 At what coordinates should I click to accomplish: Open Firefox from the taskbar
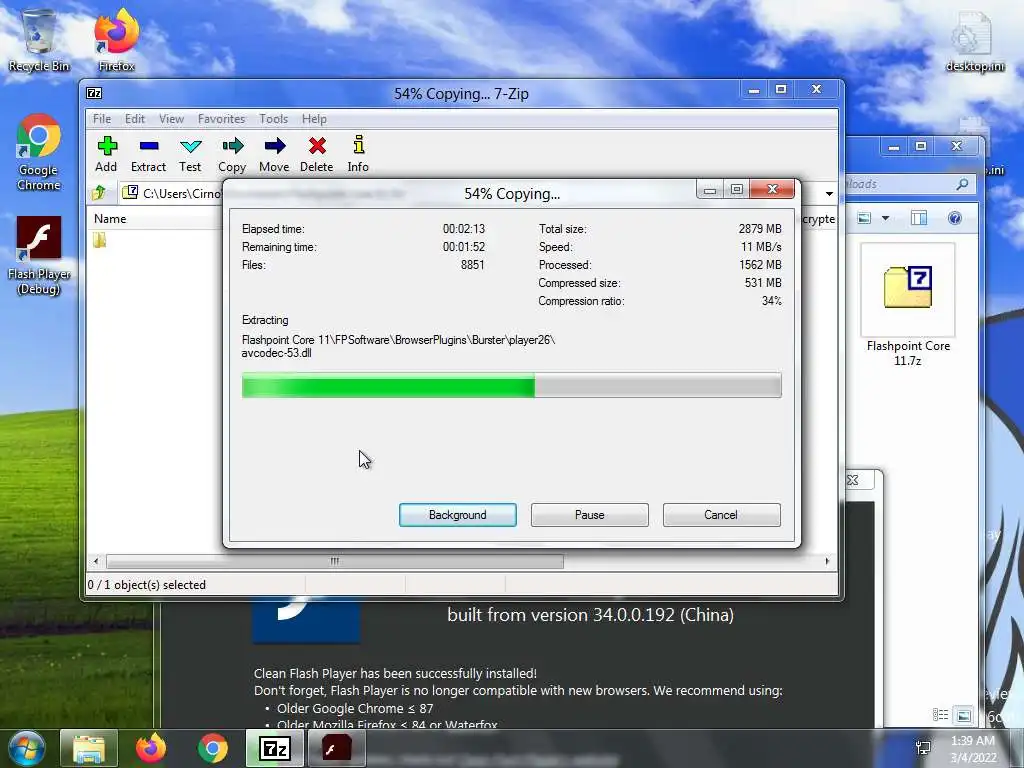pyautogui.click(x=151, y=748)
